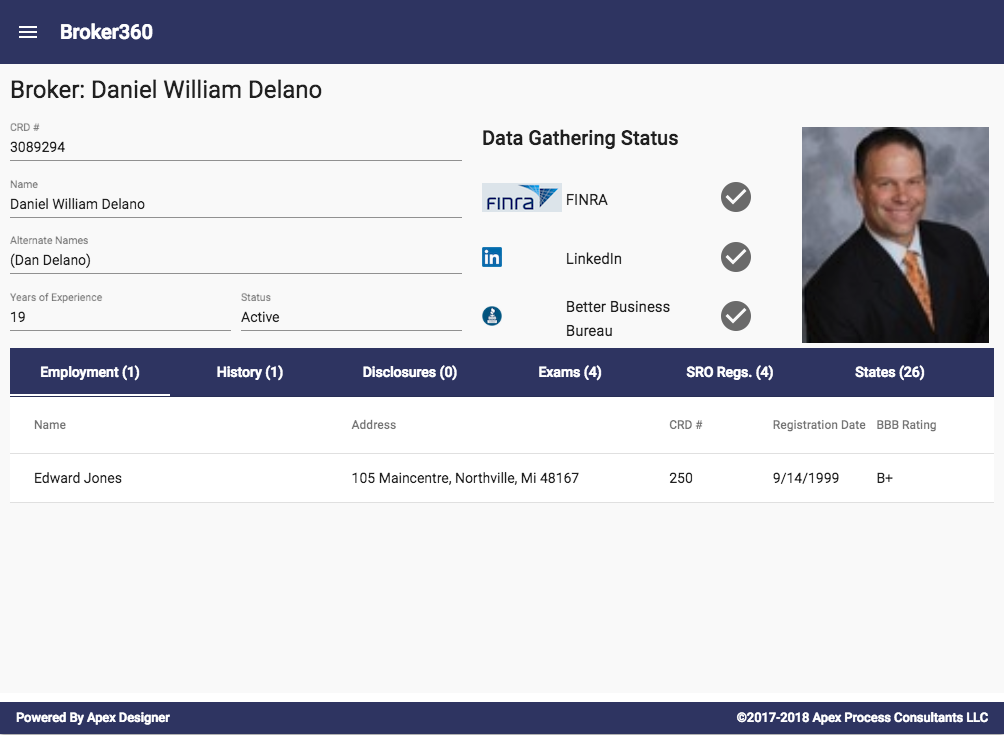Open the History (1) tab
Screen dimensions: 1004x735
click(x=250, y=372)
